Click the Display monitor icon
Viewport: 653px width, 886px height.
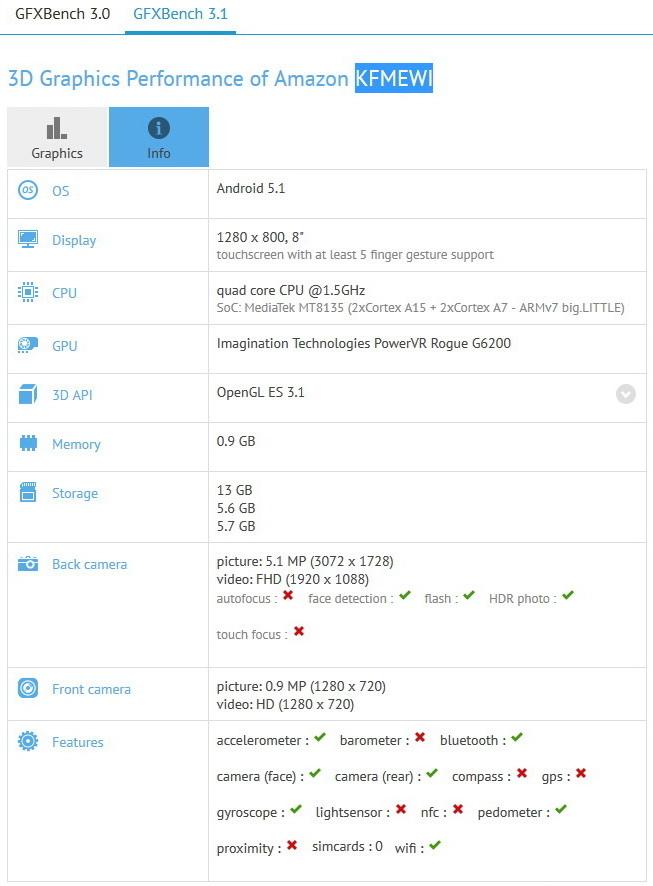click(28, 239)
